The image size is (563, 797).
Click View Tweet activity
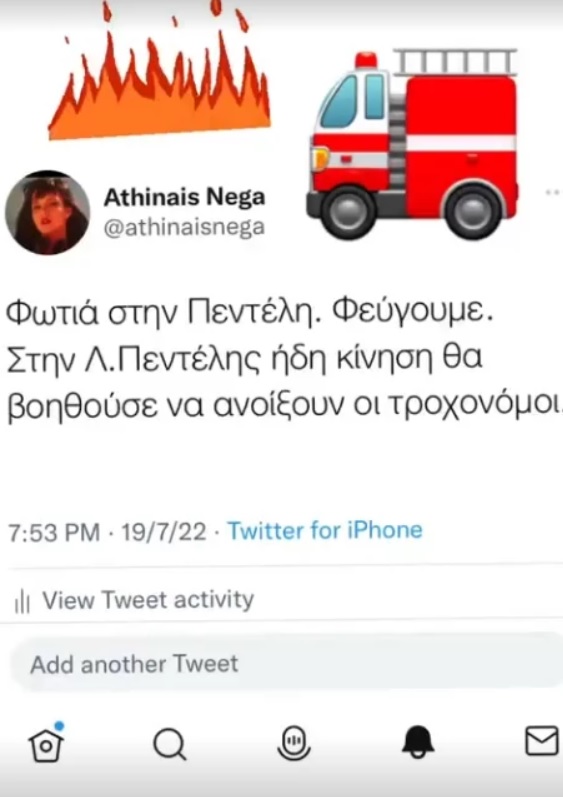point(148,600)
